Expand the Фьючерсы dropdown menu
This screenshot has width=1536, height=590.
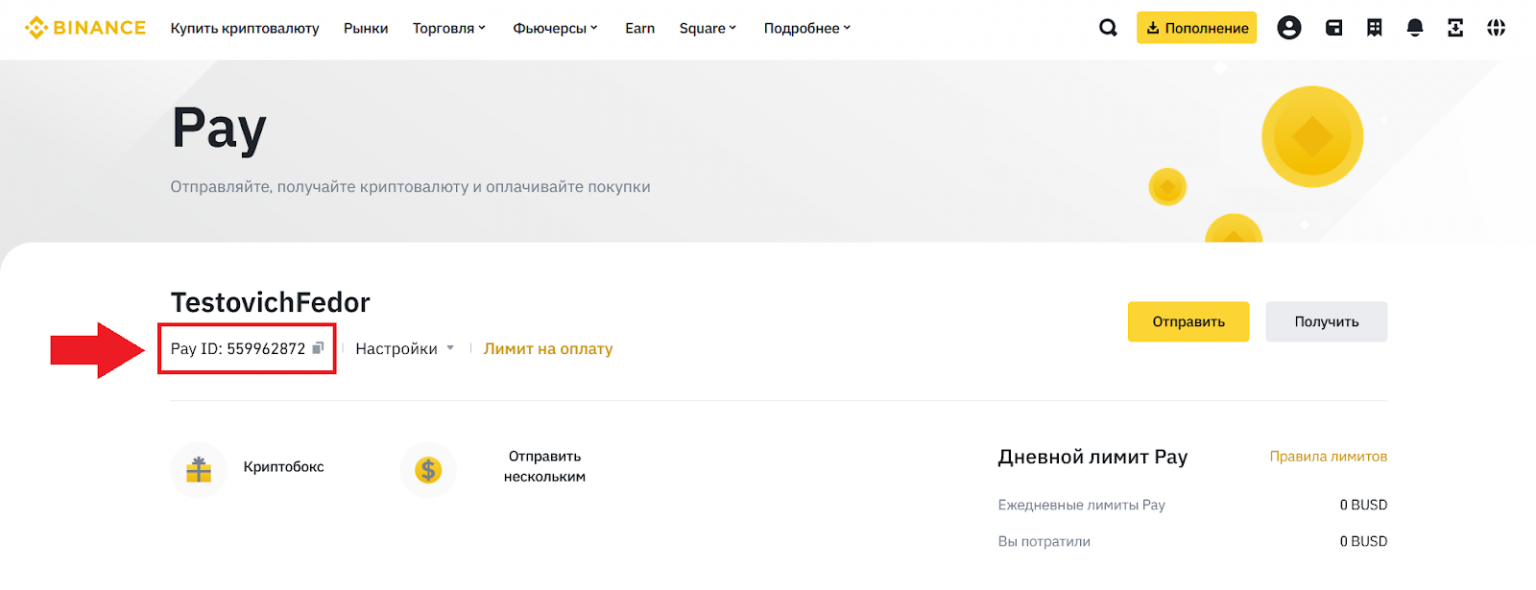tap(555, 28)
